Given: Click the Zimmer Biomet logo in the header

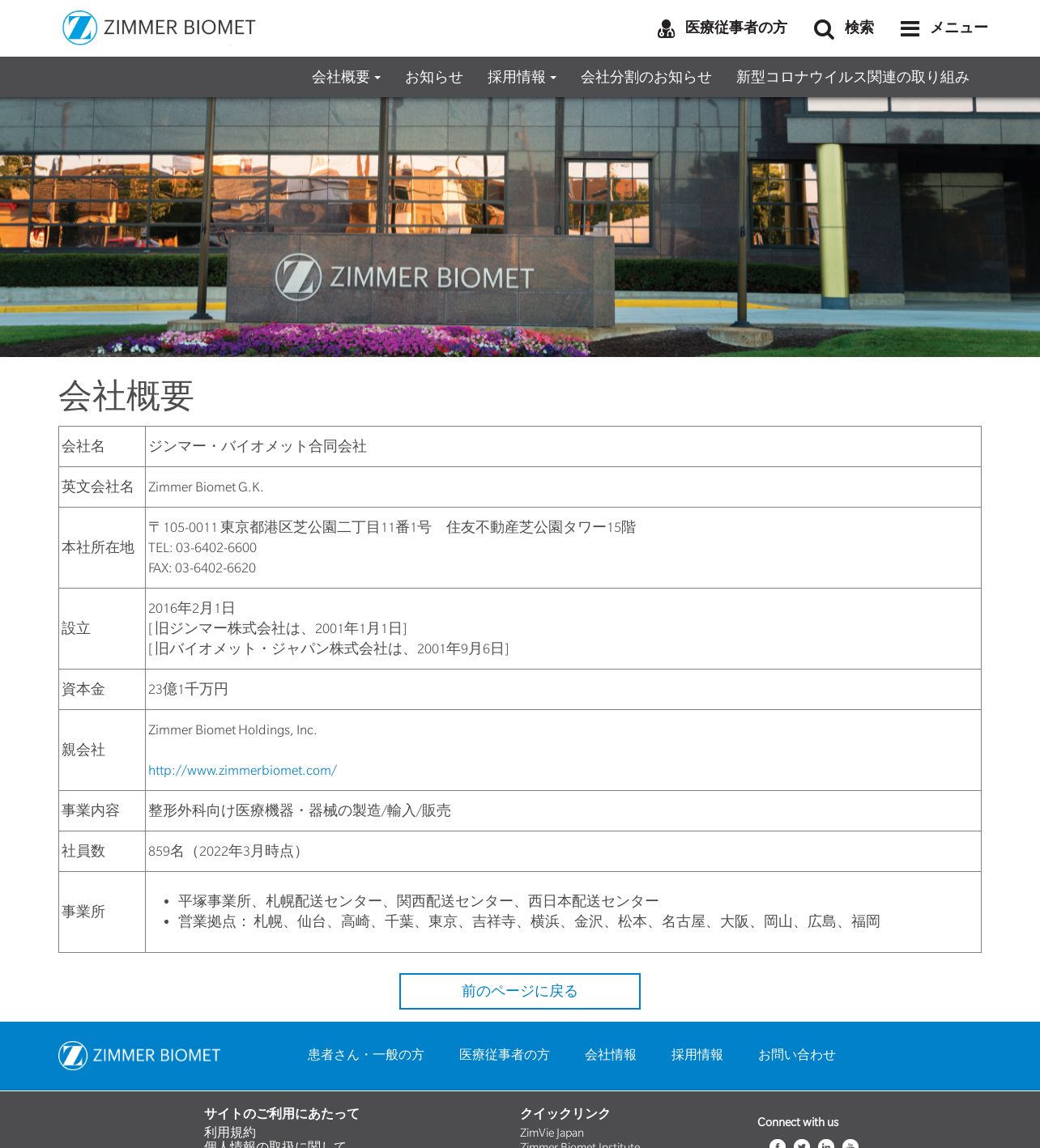Looking at the screenshot, I should pos(159,28).
